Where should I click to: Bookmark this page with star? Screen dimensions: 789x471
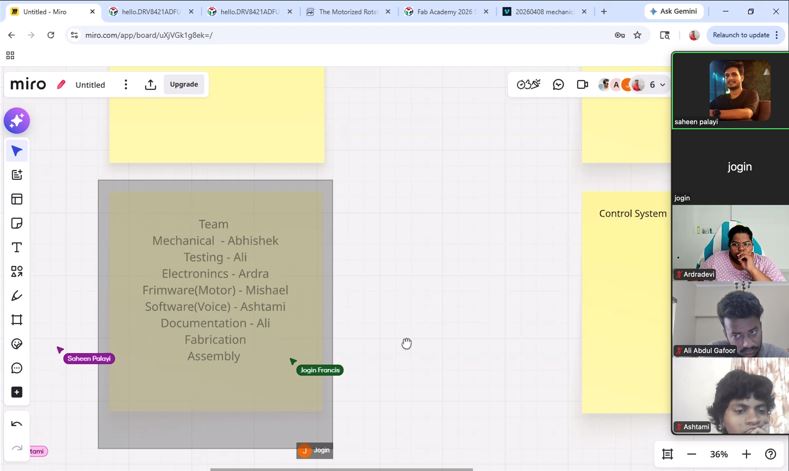pyautogui.click(x=638, y=35)
